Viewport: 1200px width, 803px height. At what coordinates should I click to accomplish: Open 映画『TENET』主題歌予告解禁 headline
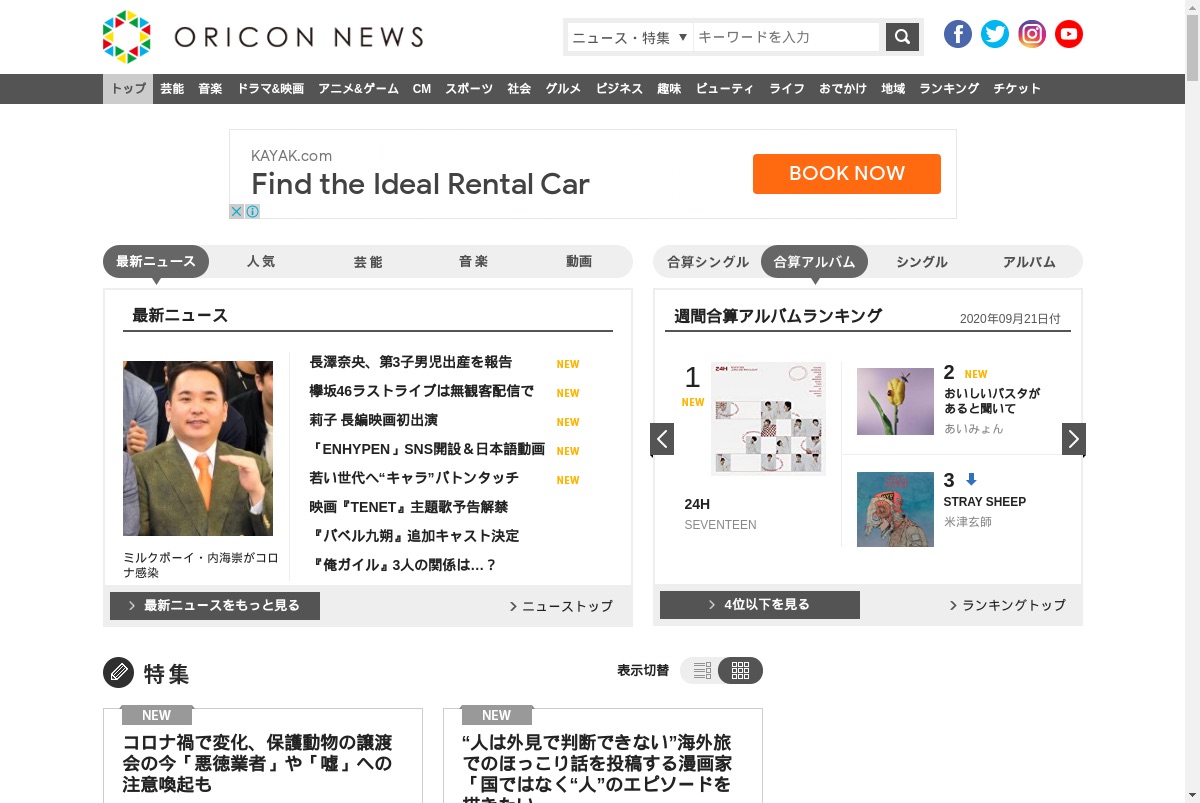[x=409, y=507]
